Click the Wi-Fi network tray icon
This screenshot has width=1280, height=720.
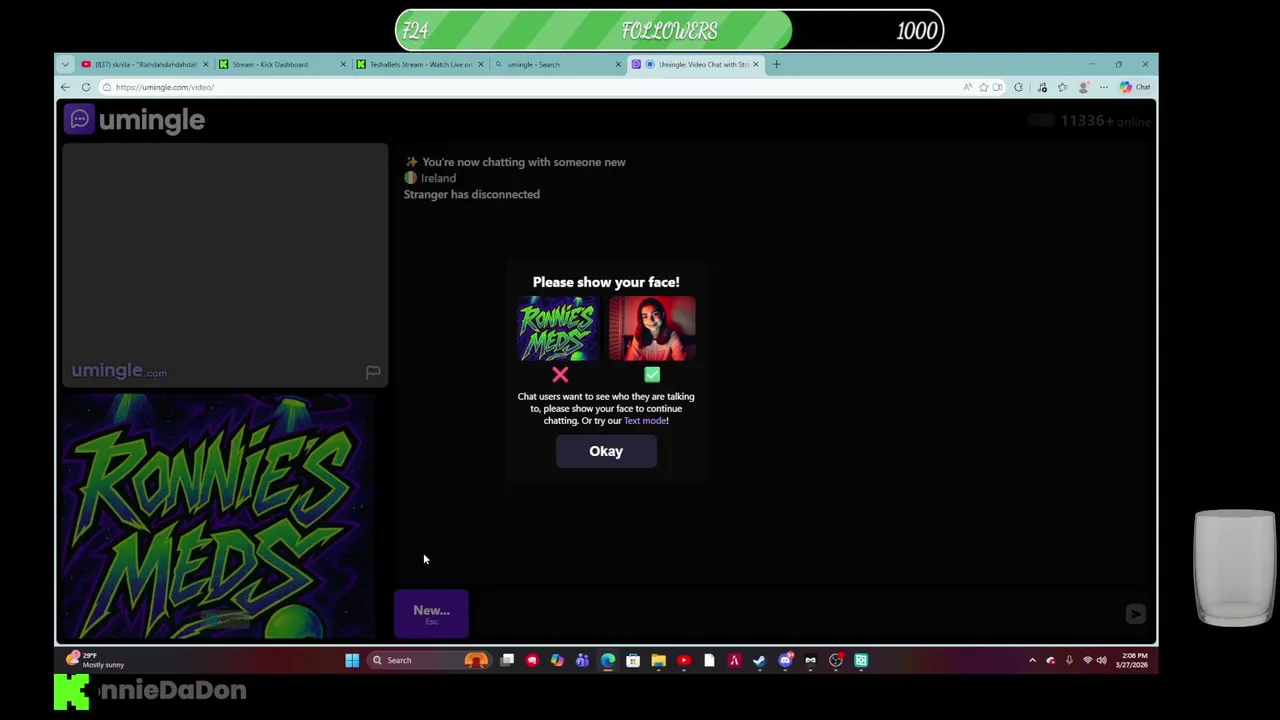1087,660
